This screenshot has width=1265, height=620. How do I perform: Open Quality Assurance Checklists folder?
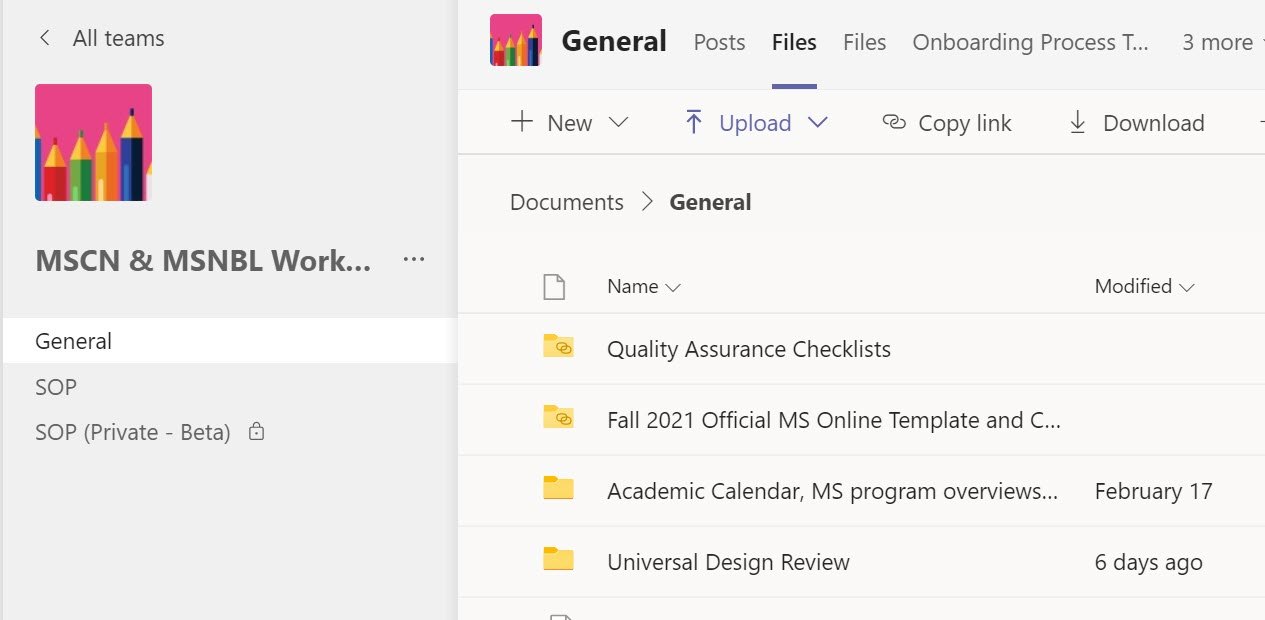click(749, 349)
